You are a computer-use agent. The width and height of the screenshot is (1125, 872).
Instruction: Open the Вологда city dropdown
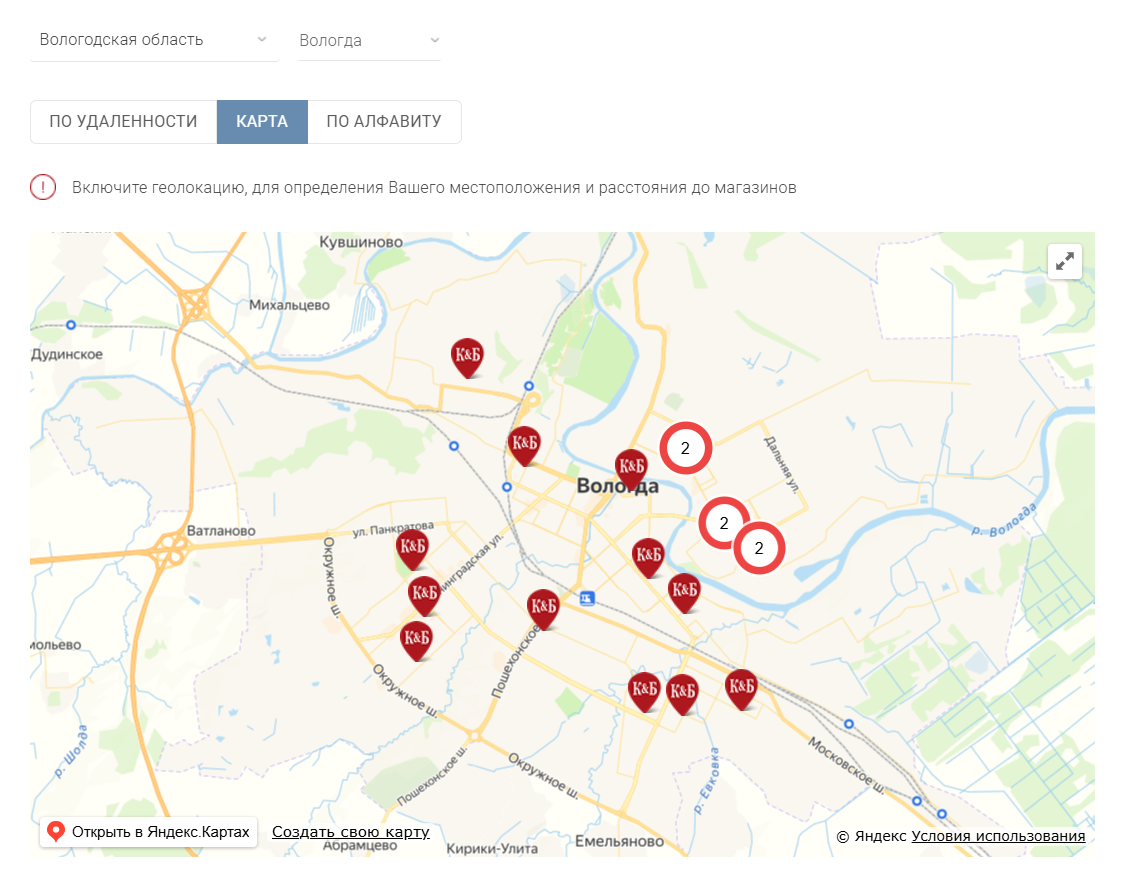(x=369, y=40)
